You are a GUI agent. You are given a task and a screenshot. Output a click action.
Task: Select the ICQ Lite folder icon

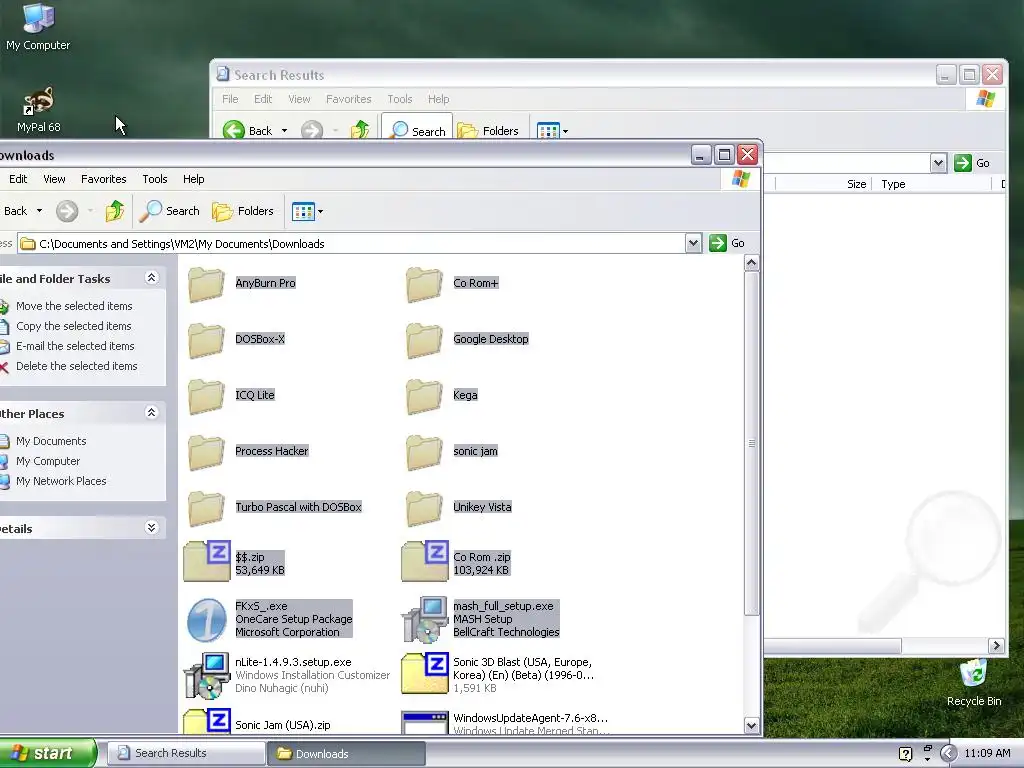point(206,396)
